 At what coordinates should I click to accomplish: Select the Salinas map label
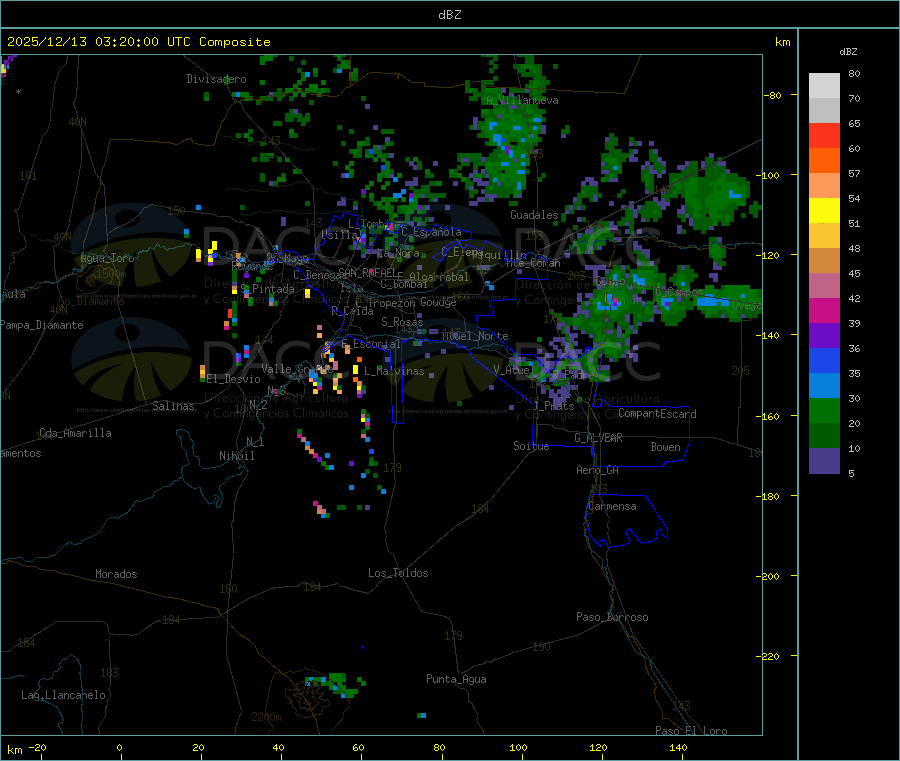[173, 406]
